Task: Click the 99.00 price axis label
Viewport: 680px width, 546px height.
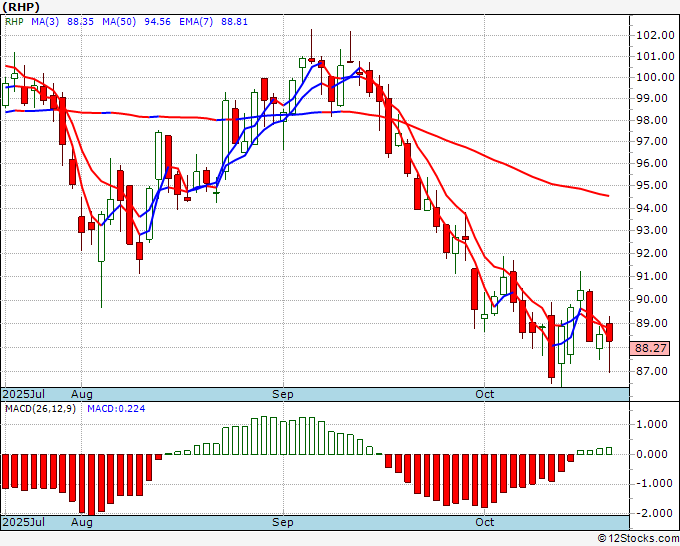Action: coord(652,98)
